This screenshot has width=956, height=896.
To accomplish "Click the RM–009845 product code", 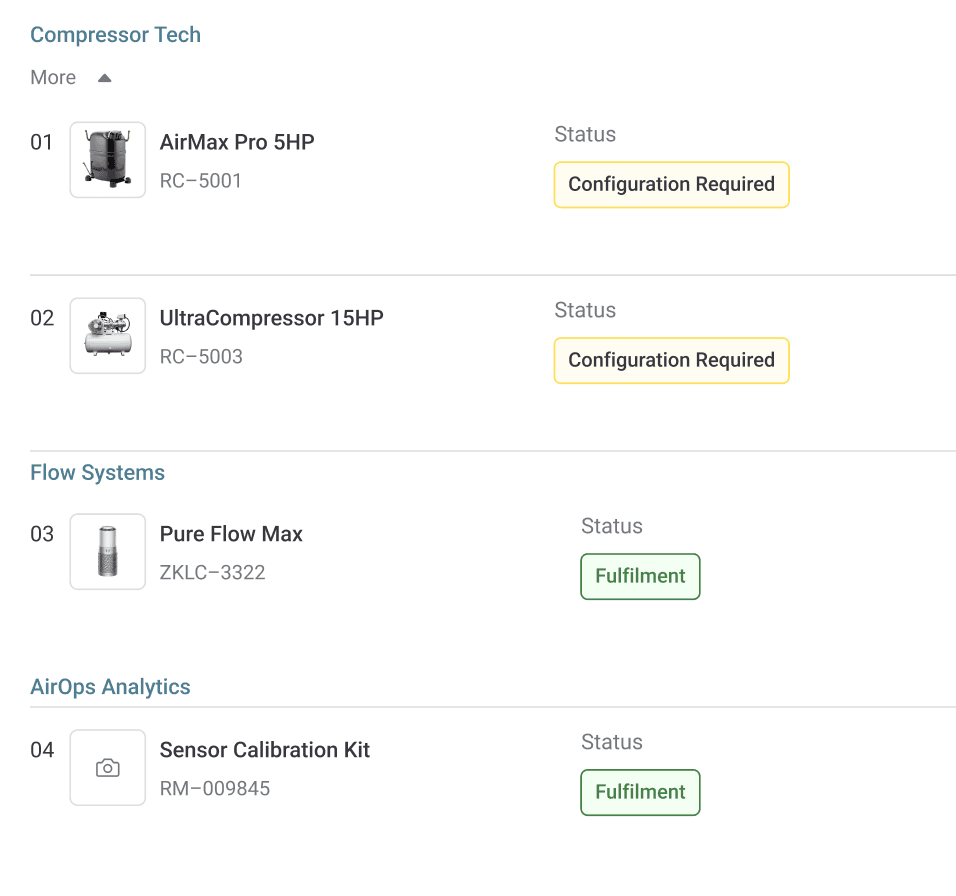I will pos(215,789).
